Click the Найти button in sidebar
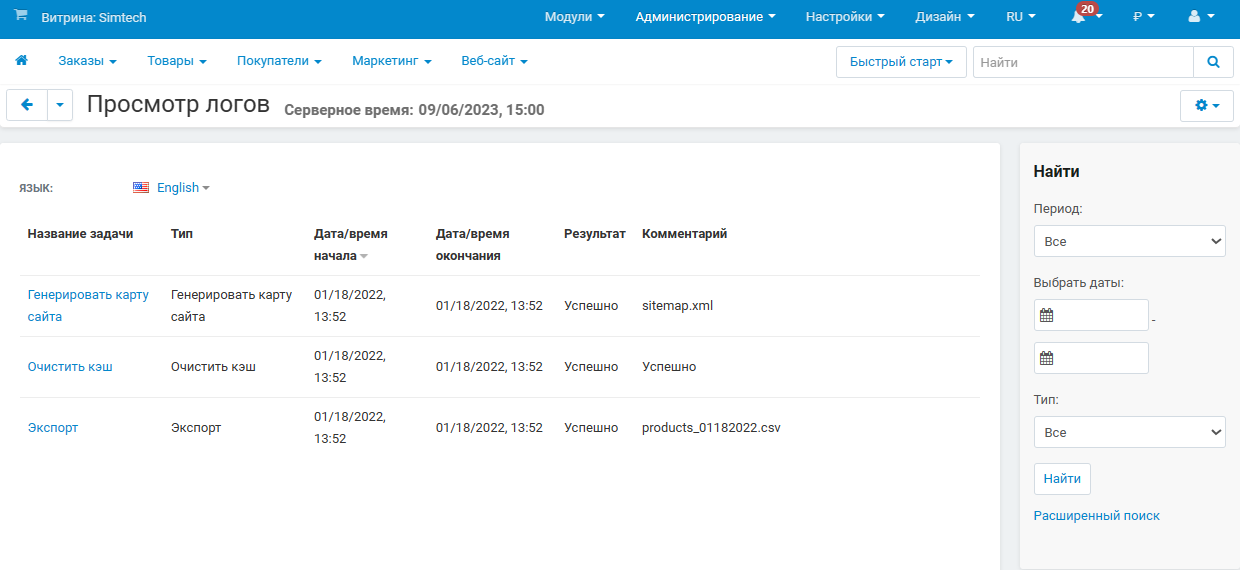This screenshot has height=570, width=1240. coord(1062,479)
